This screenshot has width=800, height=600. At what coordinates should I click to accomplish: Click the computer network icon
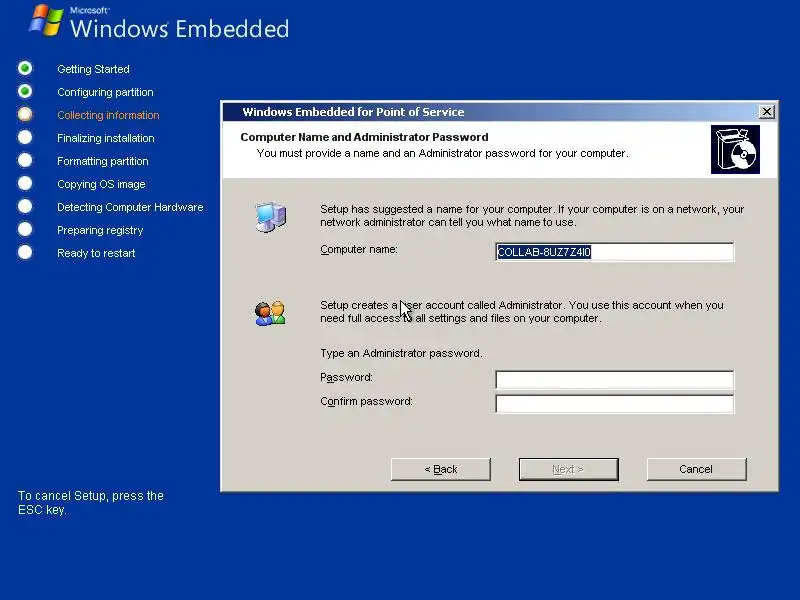point(271,216)
